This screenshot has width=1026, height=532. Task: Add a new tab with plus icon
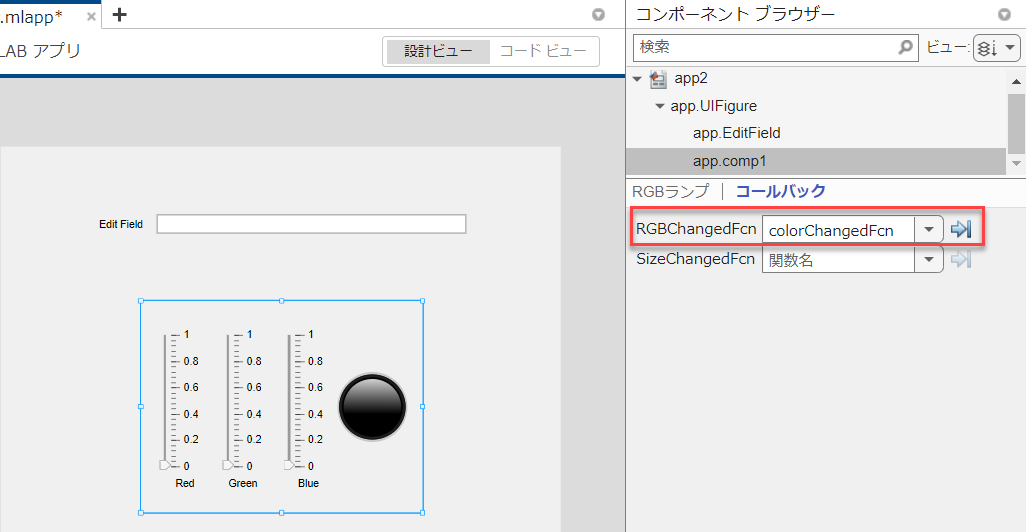[x=120, y=14]
